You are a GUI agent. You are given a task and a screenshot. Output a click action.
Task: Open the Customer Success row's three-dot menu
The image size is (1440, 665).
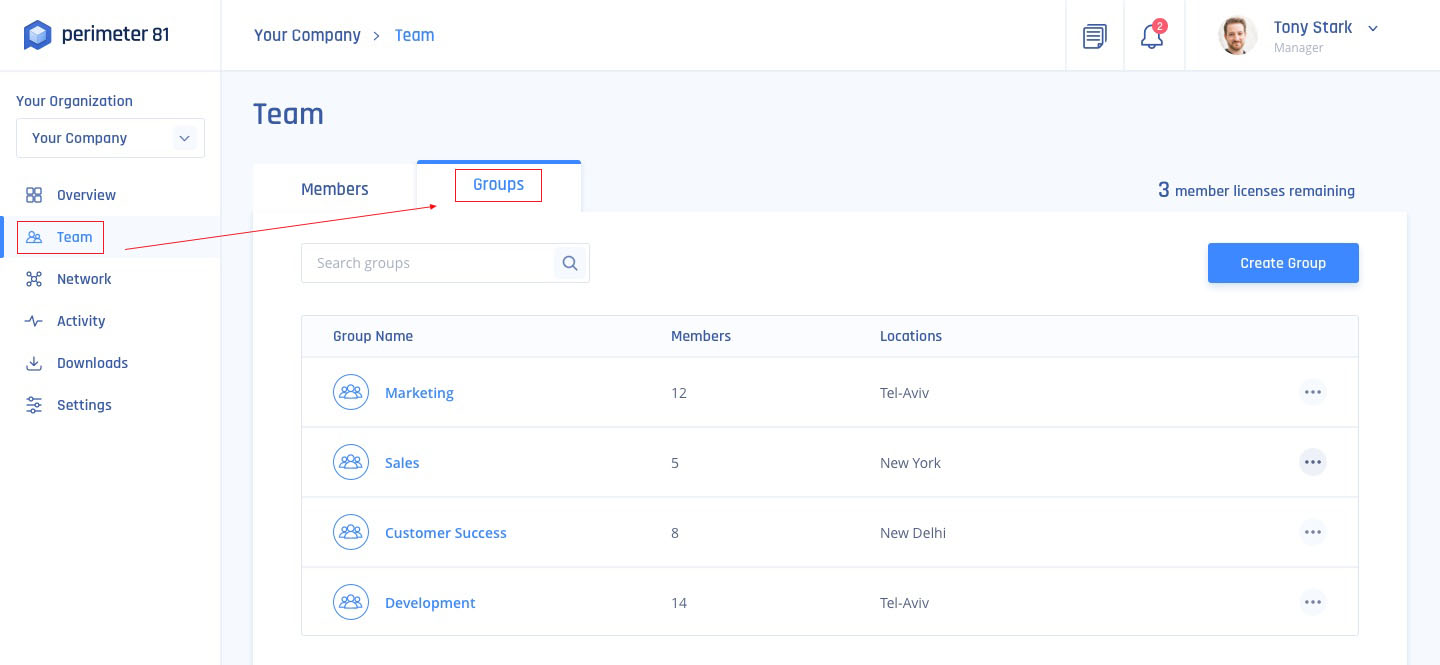[x=1313, y=532]
